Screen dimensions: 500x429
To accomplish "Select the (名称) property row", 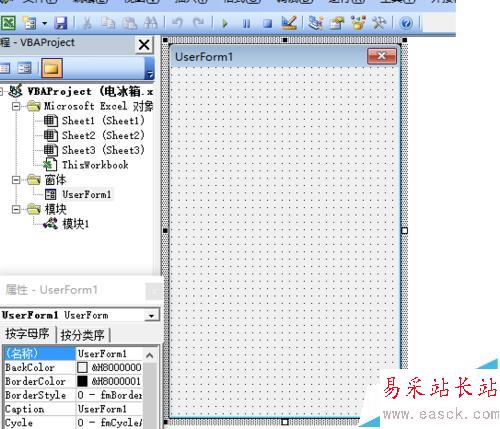I will coord(39,353).
